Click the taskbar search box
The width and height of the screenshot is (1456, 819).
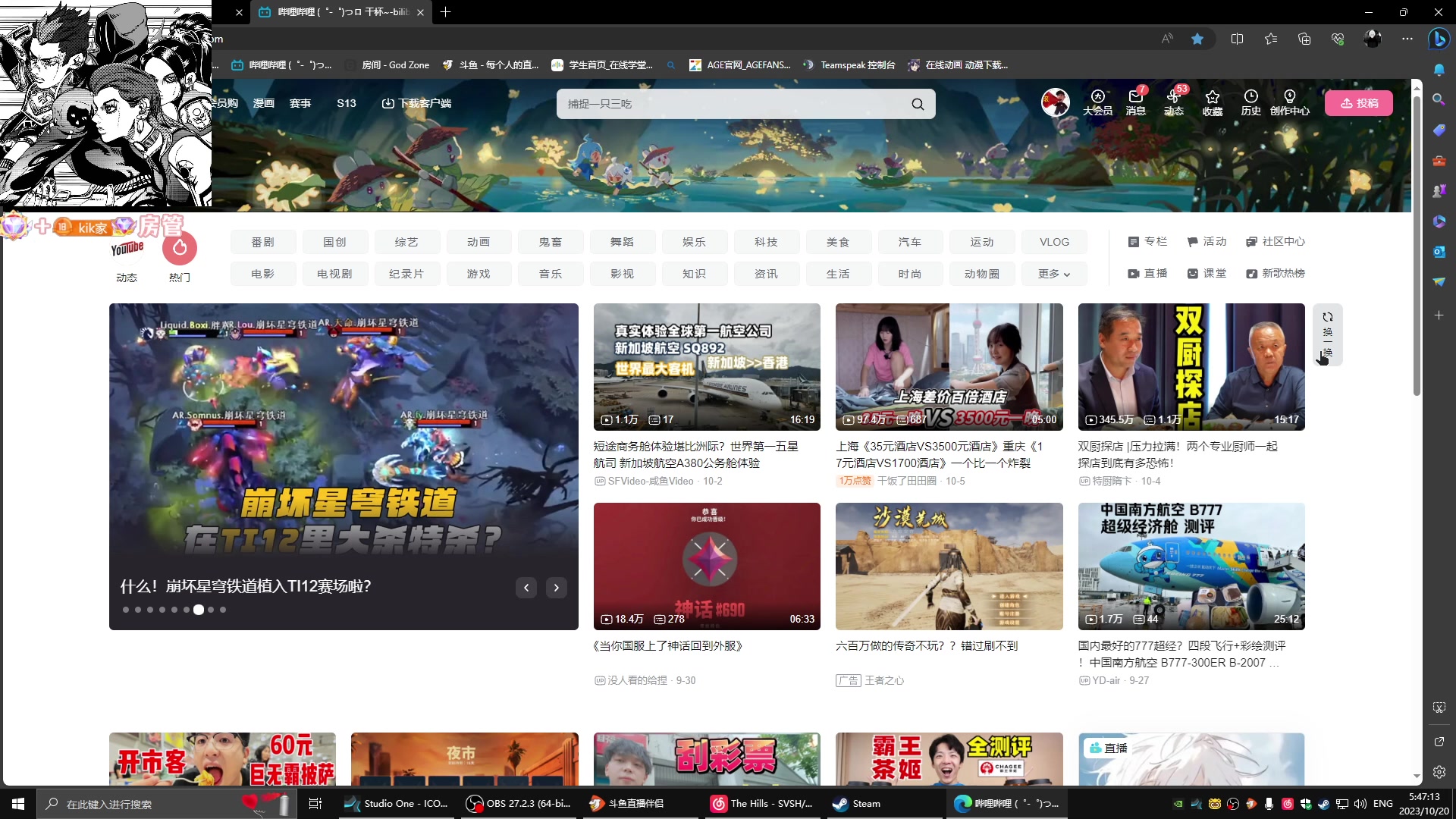(168, 804)
